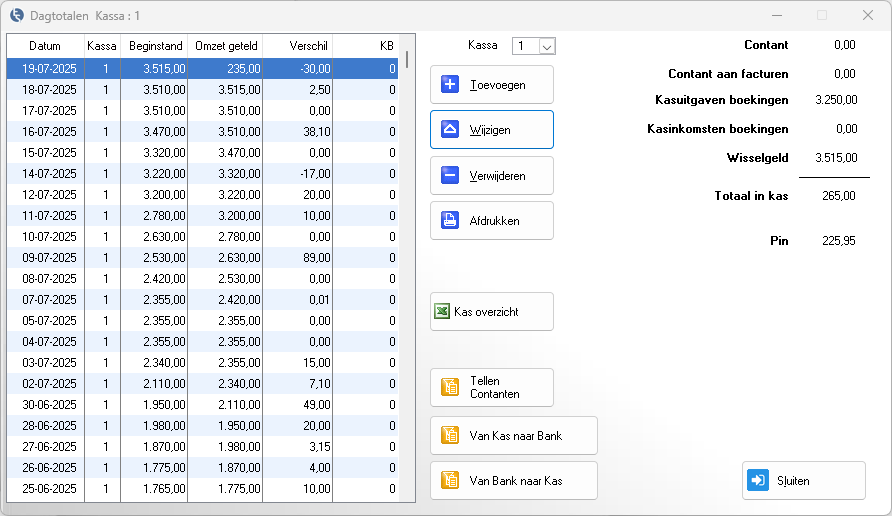The height and width of the screenshot is (516, 892).
Task: Open the Kas overzicht report
Action: coord(492,311)
